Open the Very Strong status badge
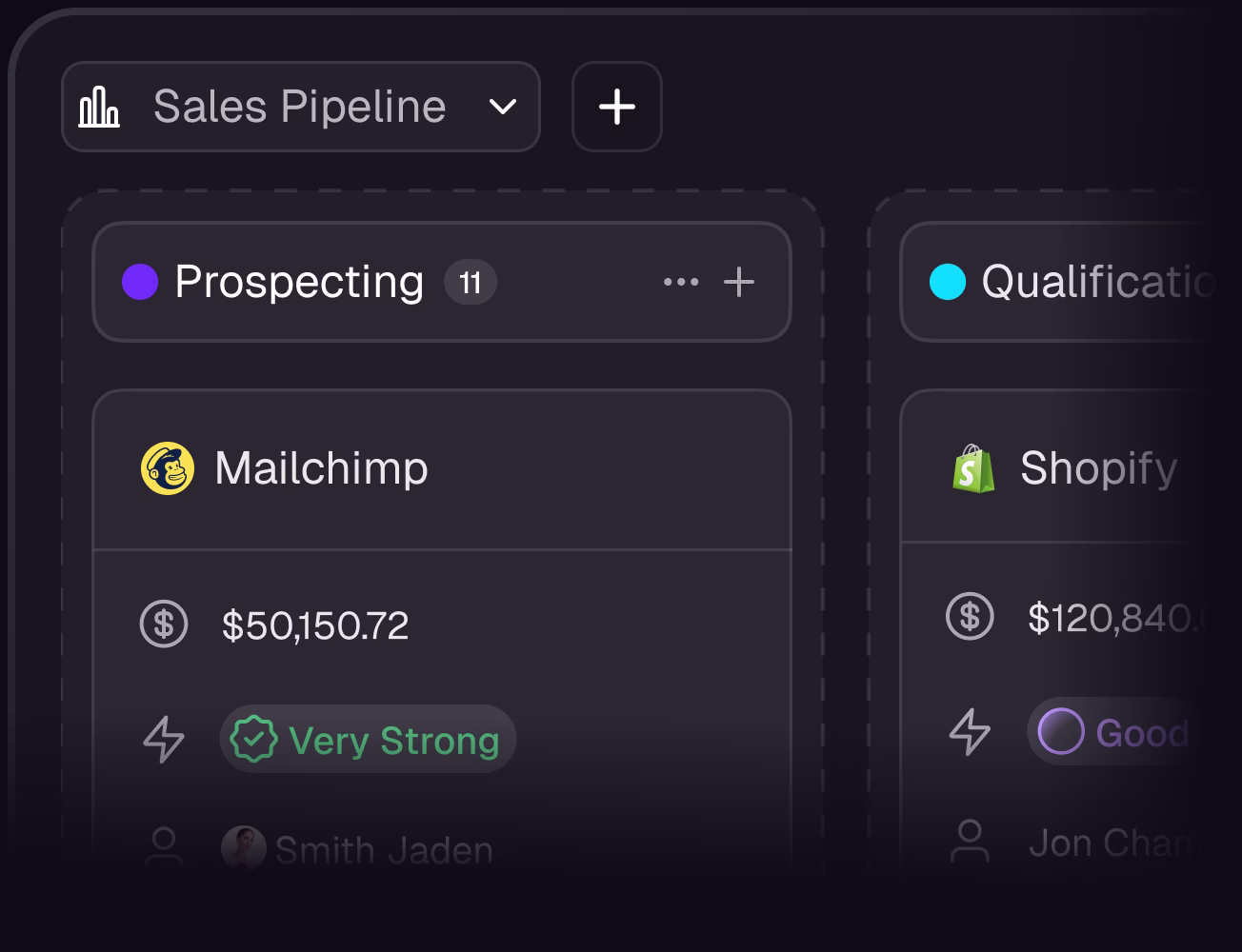 click(x=368, y=740)
